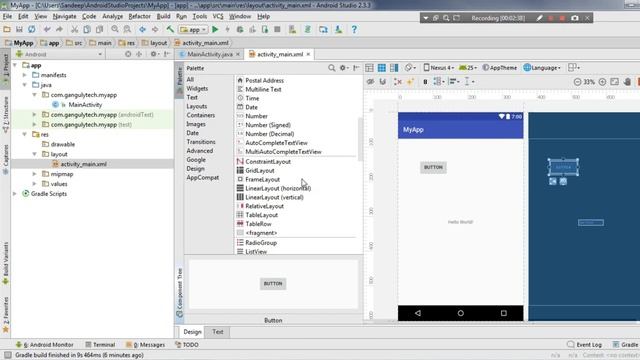This screenshot has height=360, width=640.
Task: Collapse the res folder
Action: tap(25, 134)
